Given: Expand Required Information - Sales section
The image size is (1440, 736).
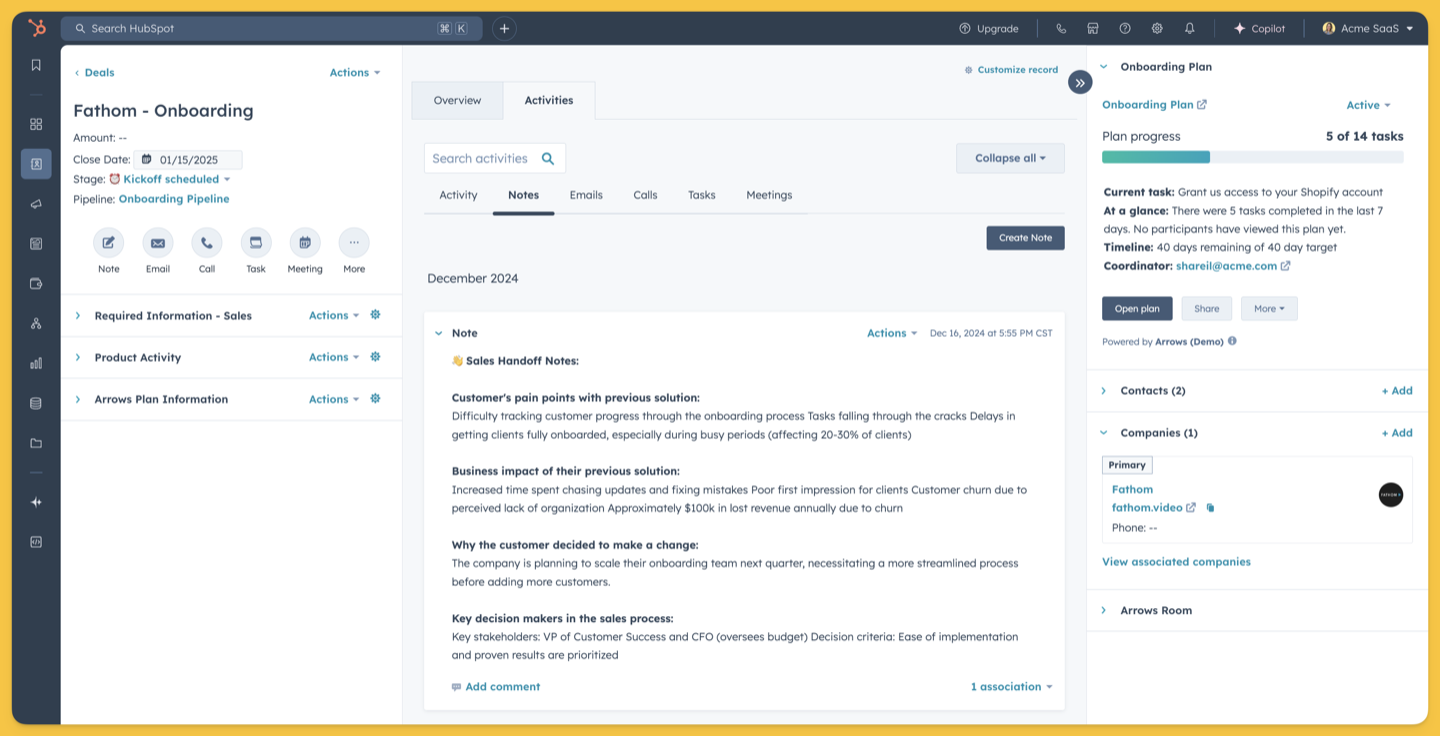Looking at the screenshot, I should coord(78,315).
